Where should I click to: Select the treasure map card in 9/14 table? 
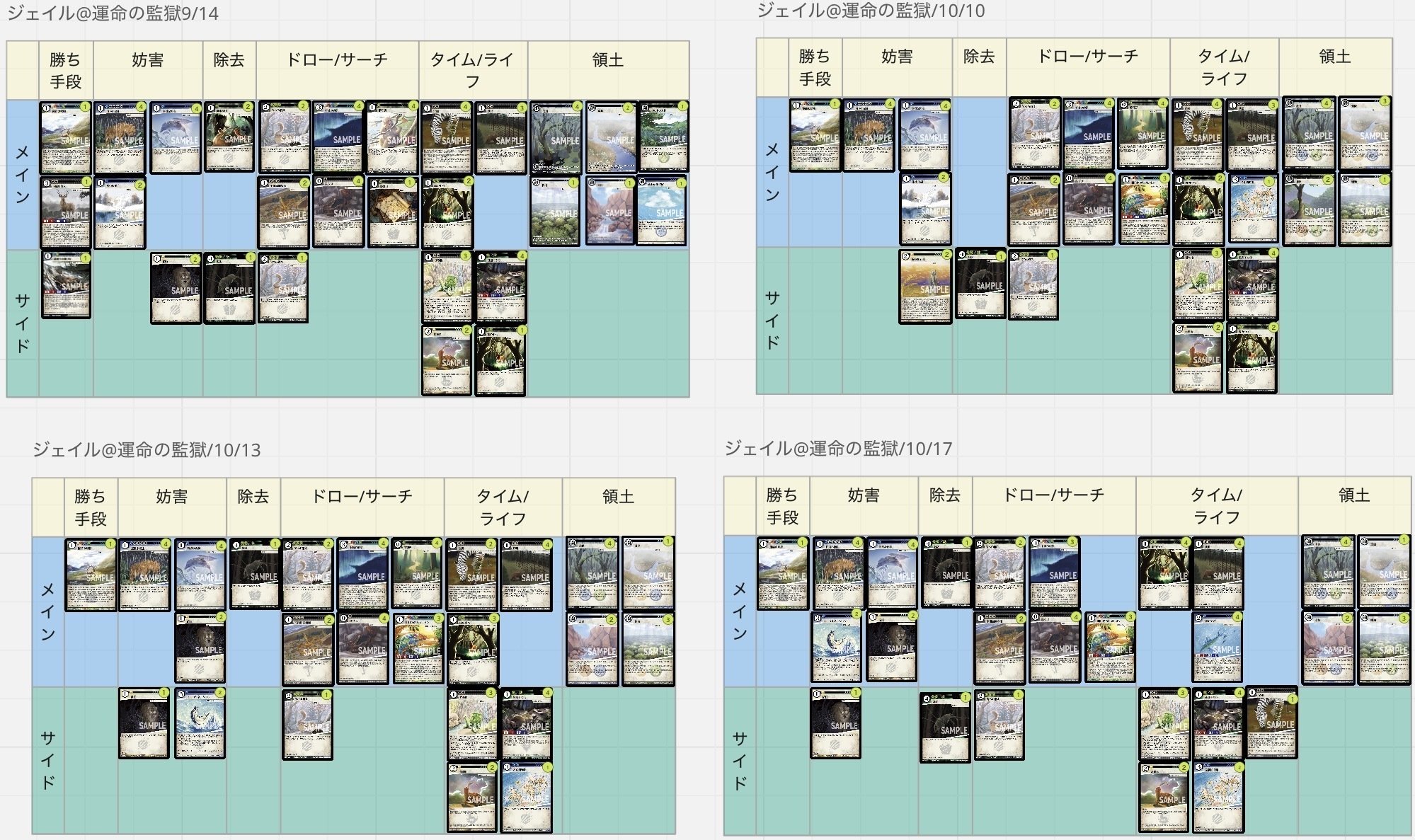(393, 212)
